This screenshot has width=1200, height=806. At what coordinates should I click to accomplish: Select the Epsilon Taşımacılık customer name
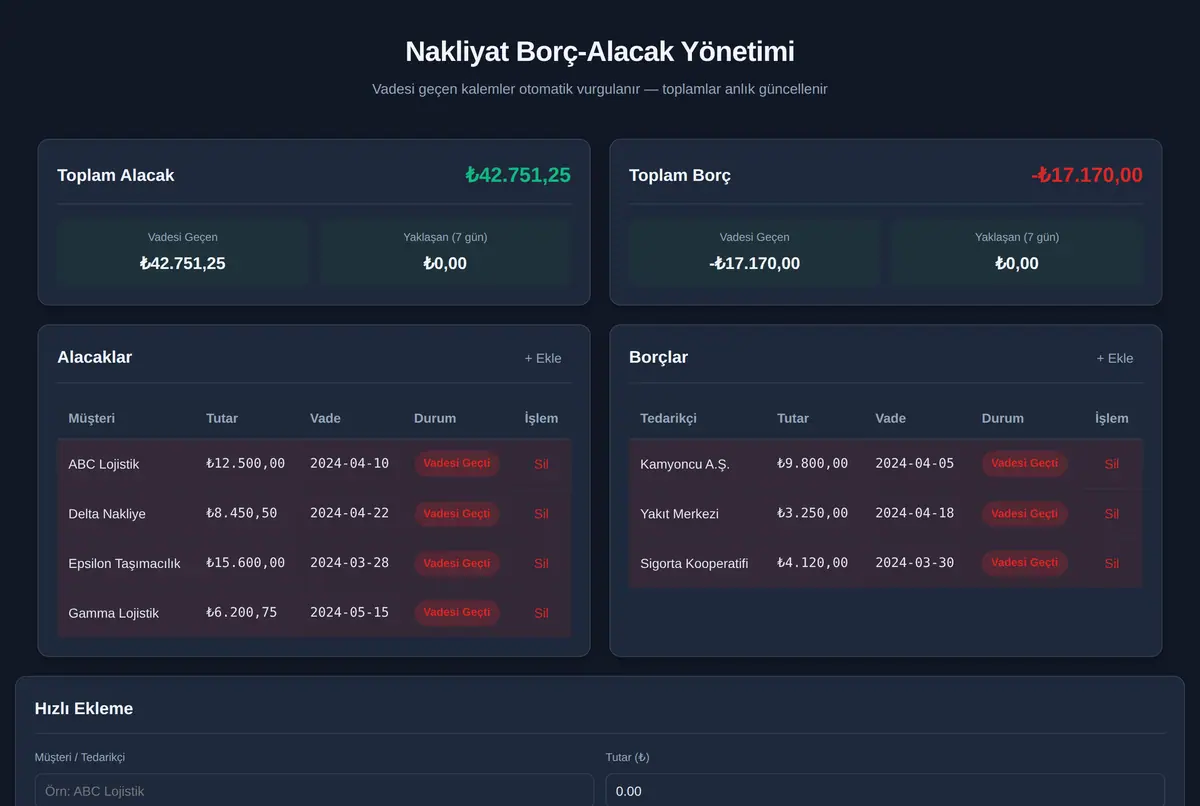125,563
